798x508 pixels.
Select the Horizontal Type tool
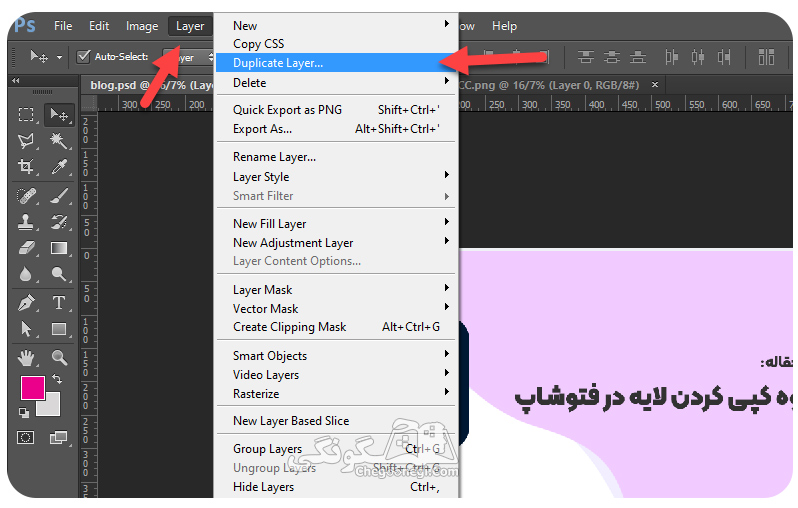coord(59,303)
